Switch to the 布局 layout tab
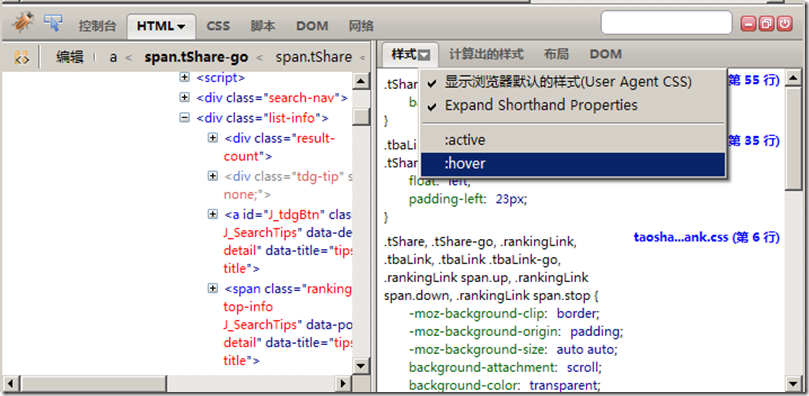 (556, 54)
